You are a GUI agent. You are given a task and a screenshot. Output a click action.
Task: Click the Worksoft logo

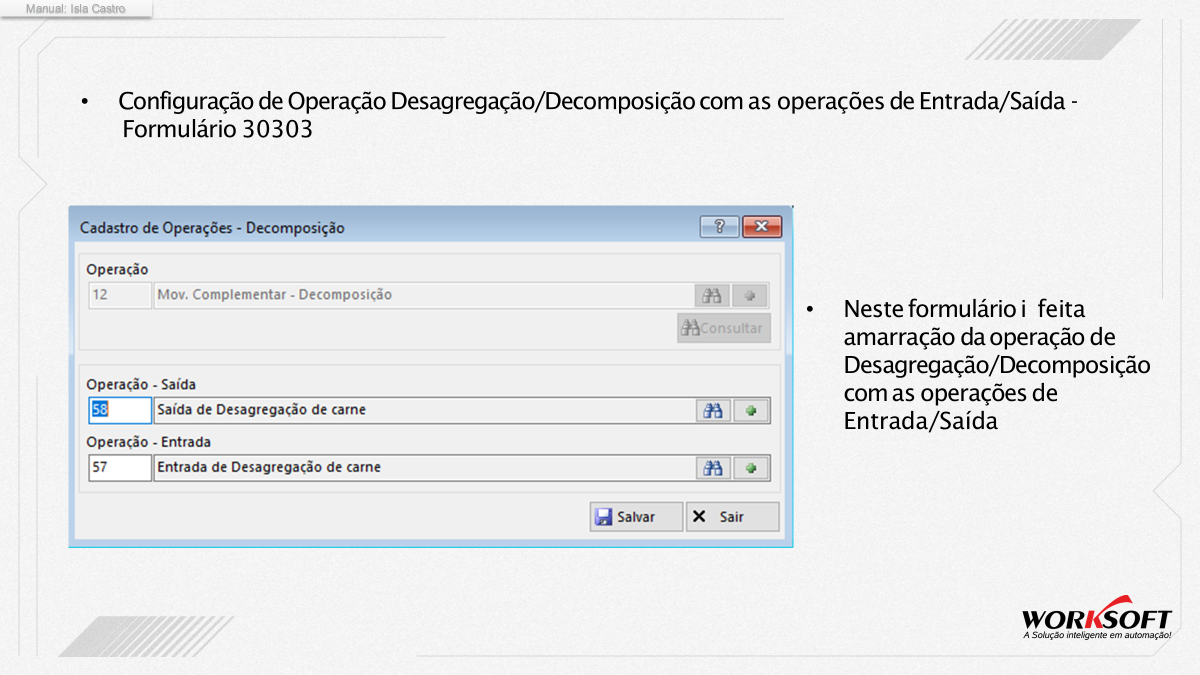click(x=1096, y=622)
